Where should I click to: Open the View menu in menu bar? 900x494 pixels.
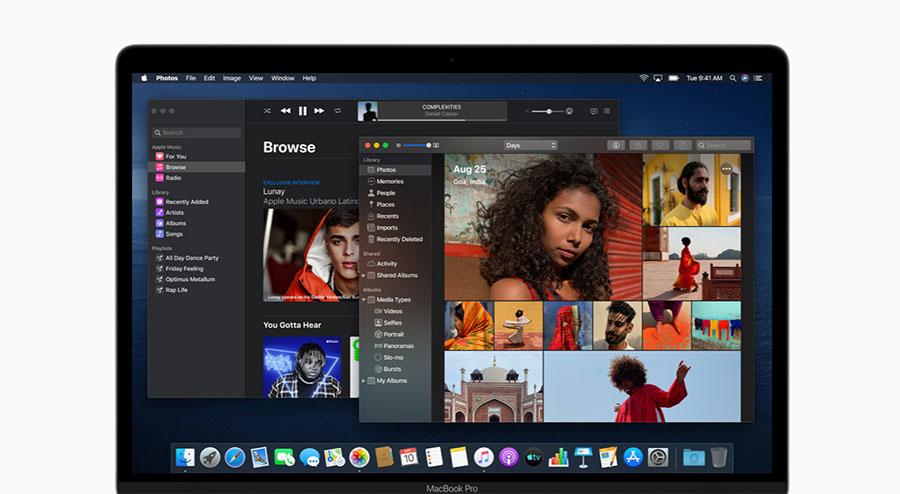click(x=256, y=78)
